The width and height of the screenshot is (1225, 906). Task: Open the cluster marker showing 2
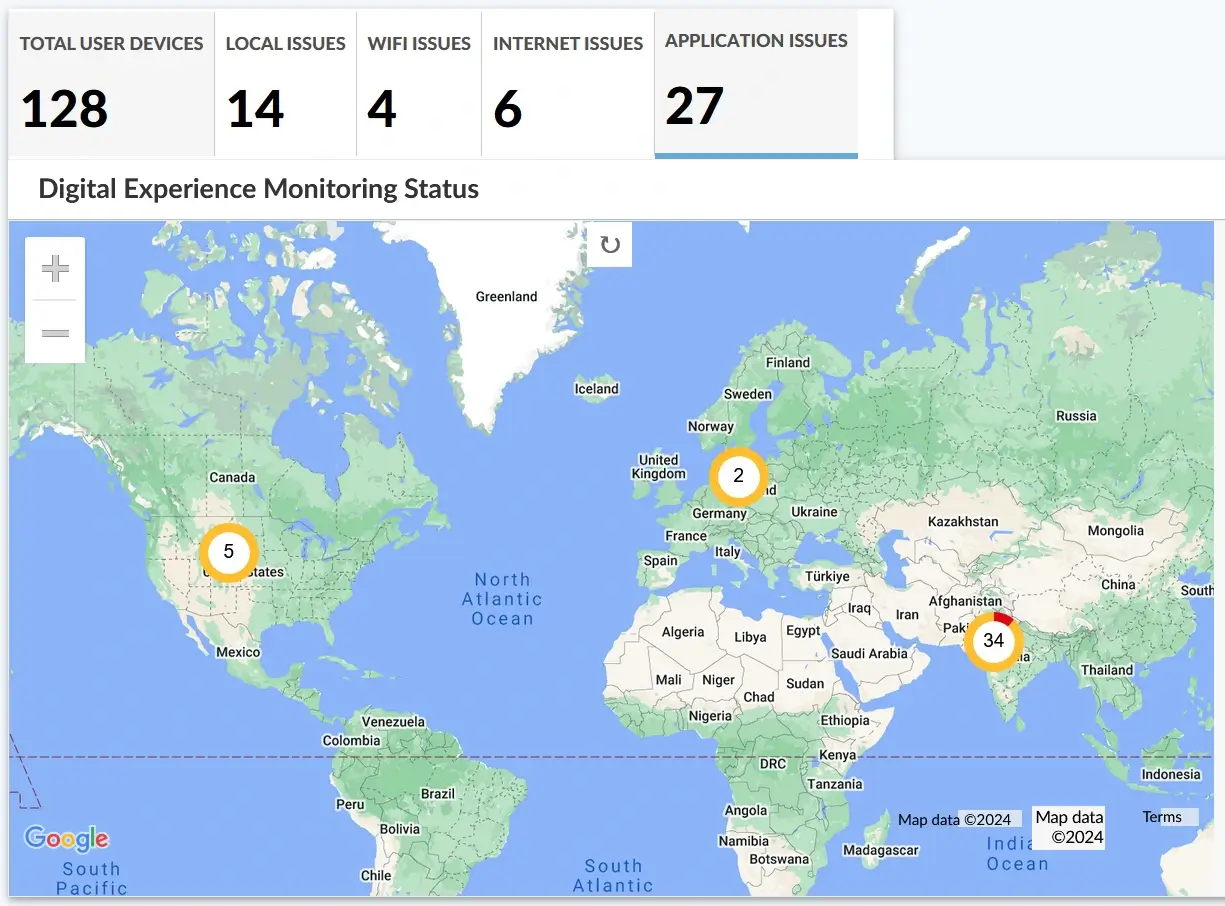(x=738, y=476)
